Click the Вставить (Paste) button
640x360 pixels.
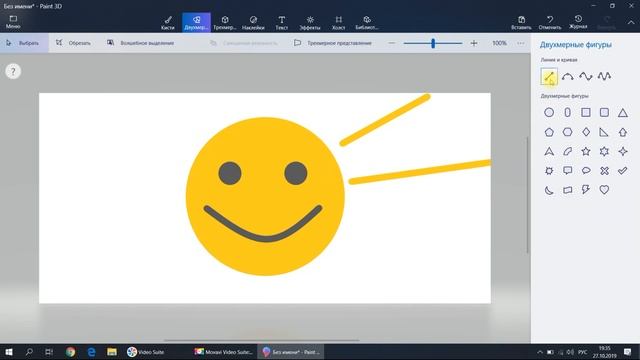(521, 22)
